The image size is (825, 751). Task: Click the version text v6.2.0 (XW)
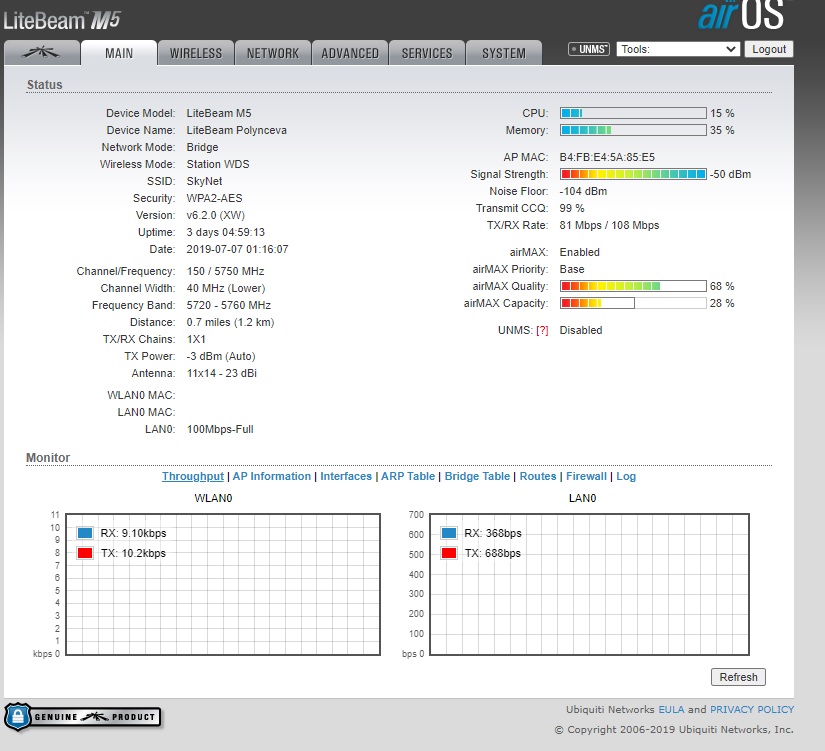(x=216, y=215)
